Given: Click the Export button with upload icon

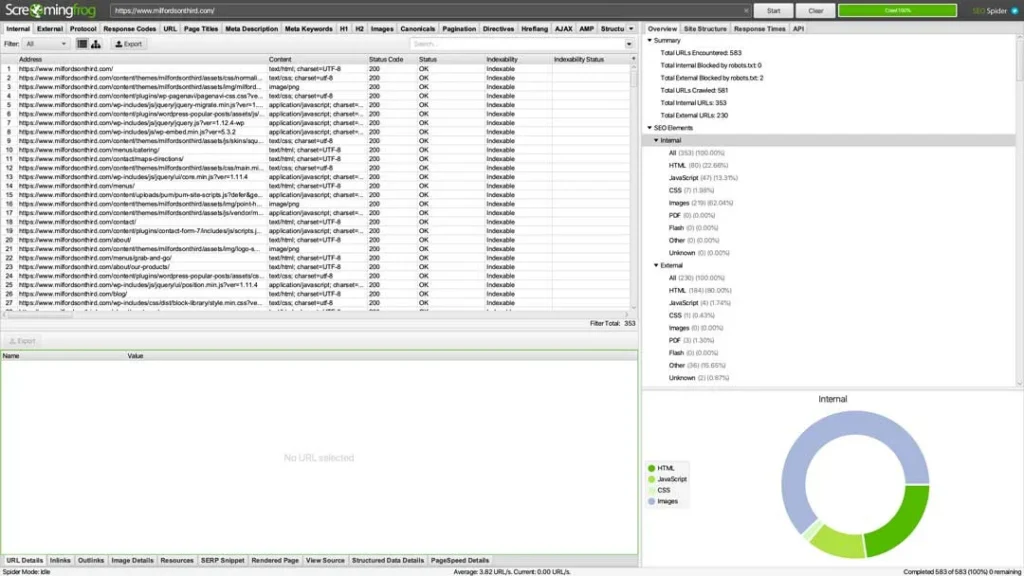Looking at the screenshot, I should [129, 44].
